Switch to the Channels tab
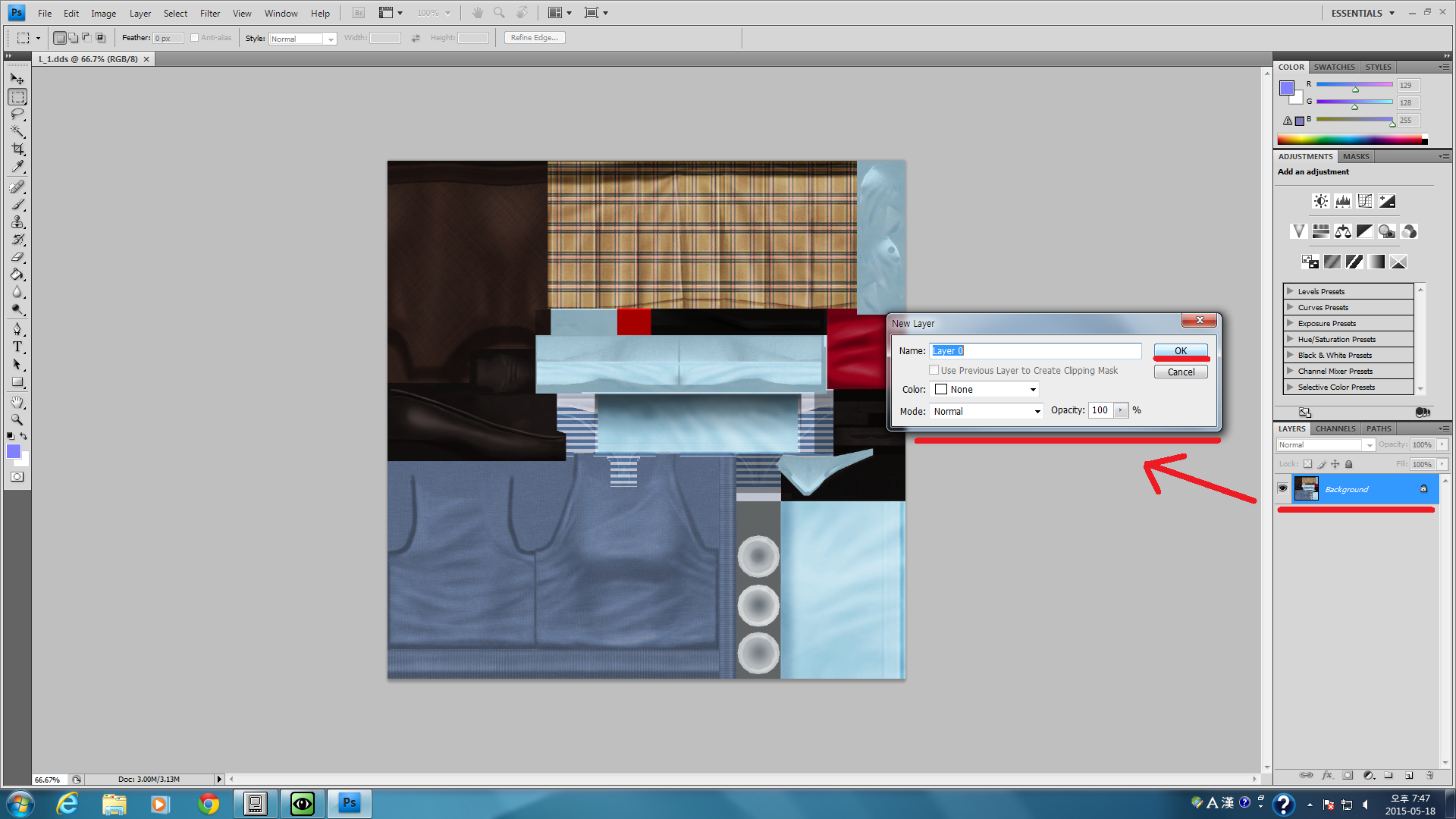1456x819 pixels. (1335, 428)
